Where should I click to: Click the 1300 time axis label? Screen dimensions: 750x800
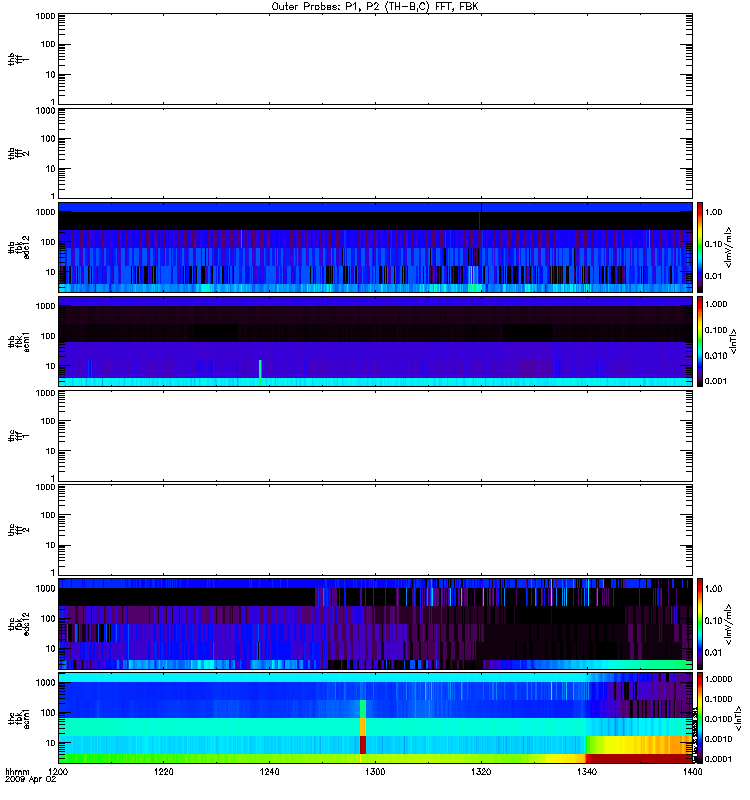pyautogui.click(x=375, y=772)
